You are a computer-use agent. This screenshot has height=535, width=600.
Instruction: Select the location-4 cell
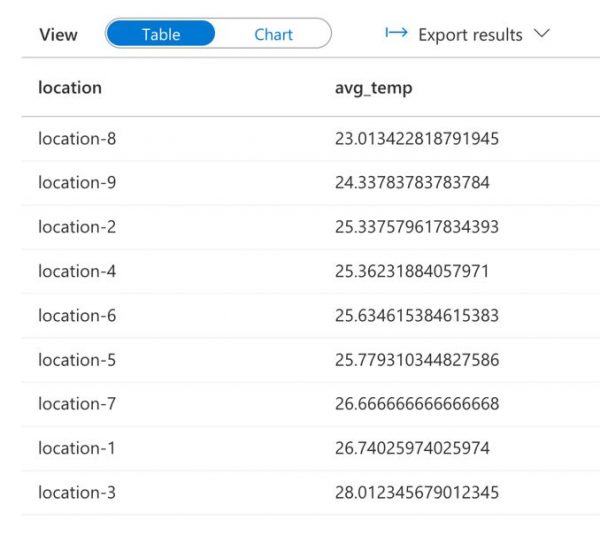coord(77,271)
